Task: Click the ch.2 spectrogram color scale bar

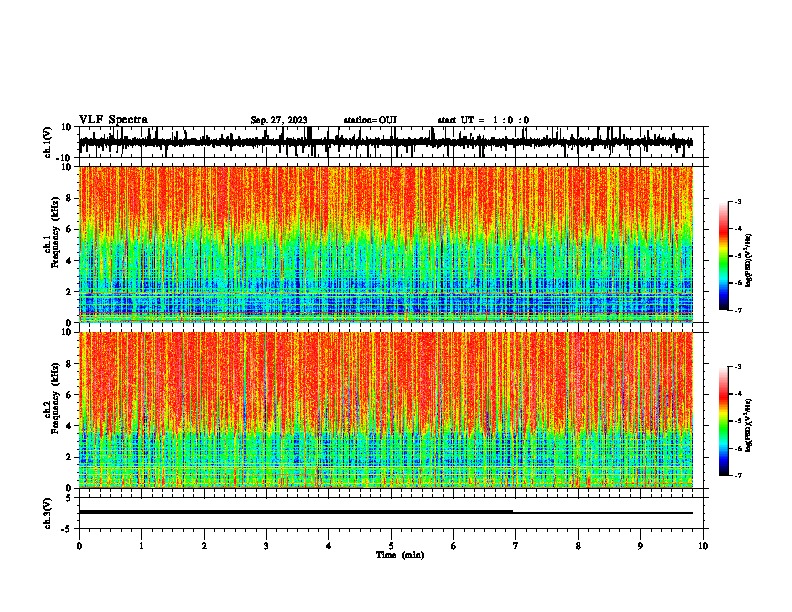Action: pyautogui.click(x=723, y=421)
